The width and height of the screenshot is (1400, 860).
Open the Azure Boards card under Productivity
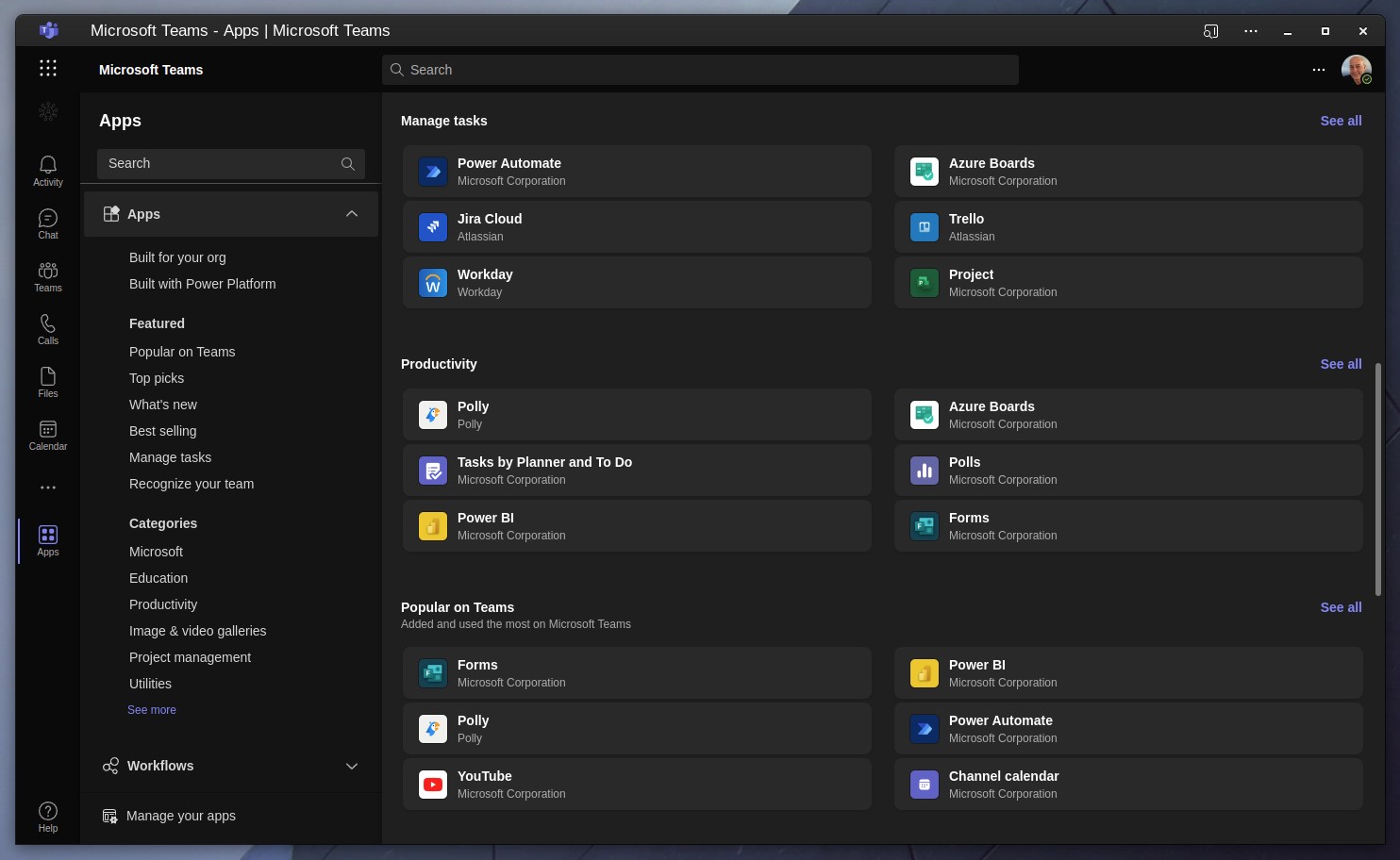pyautogui.click(x=1128, y=415)
